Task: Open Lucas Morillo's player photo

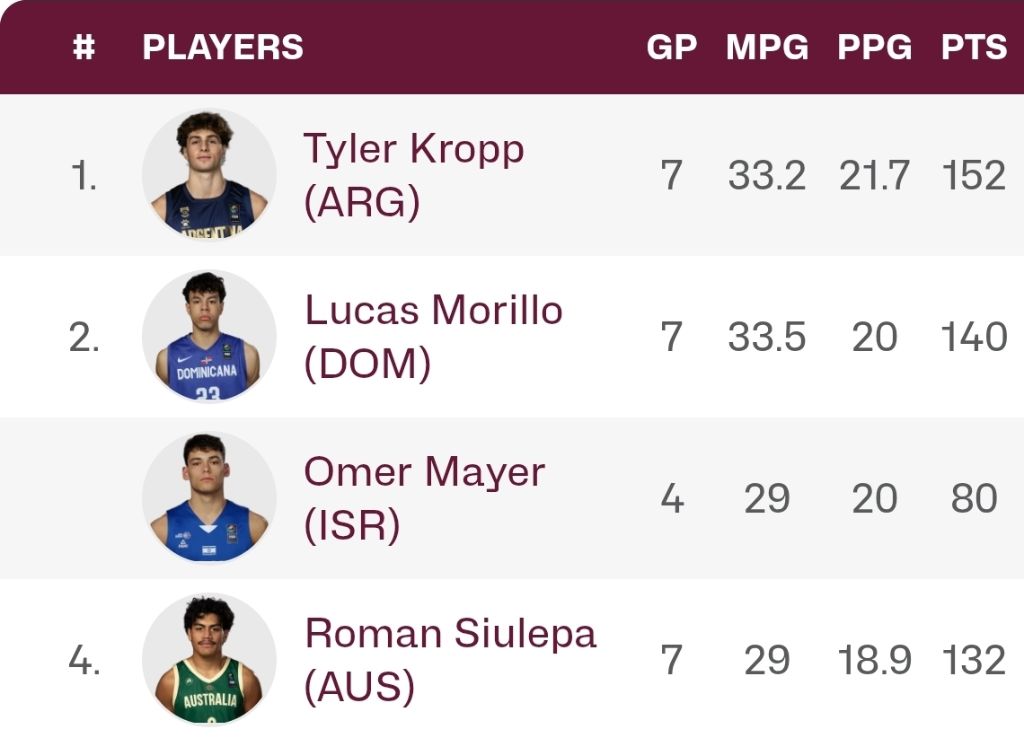Action: (x=209, y=336)
